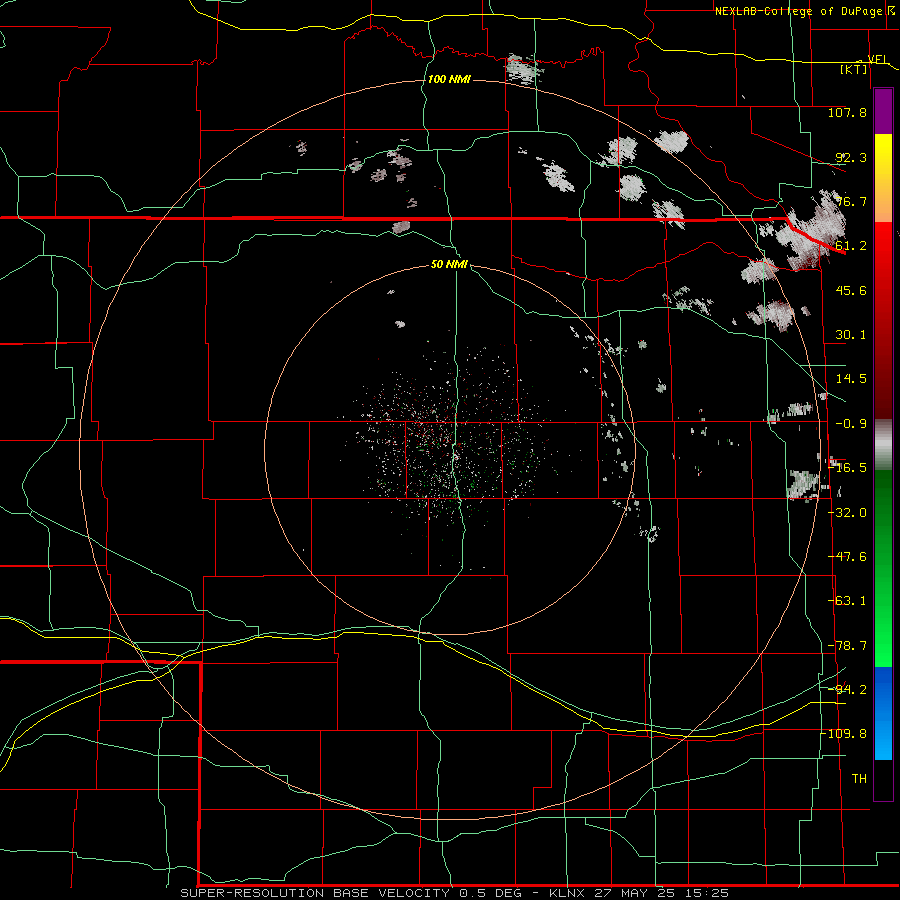Select the 30.1 scale value
This screenshot has width=900, height=900.
tap(851, 335)
